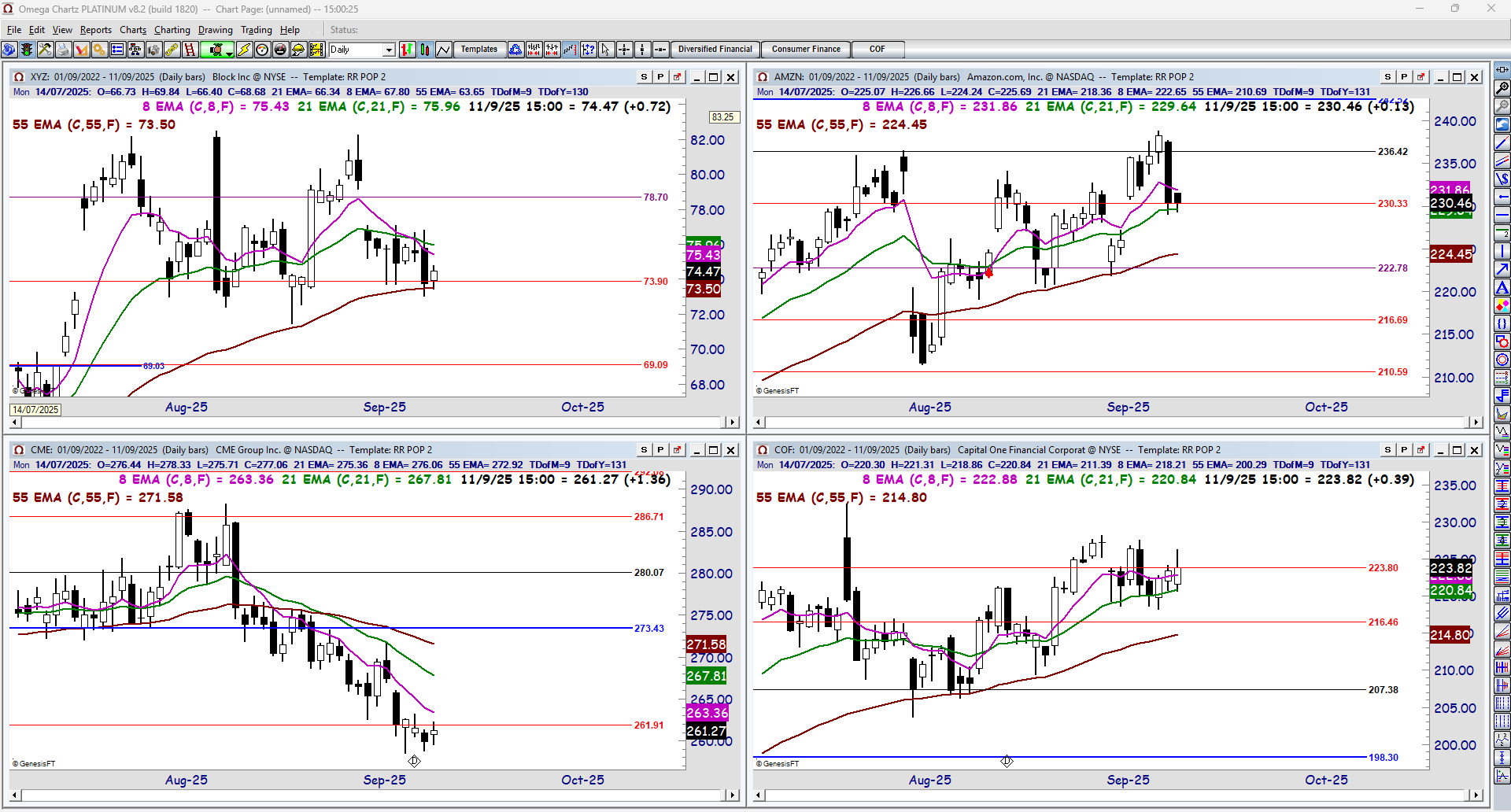Open the Charts menu

click(x=133, y=30)
